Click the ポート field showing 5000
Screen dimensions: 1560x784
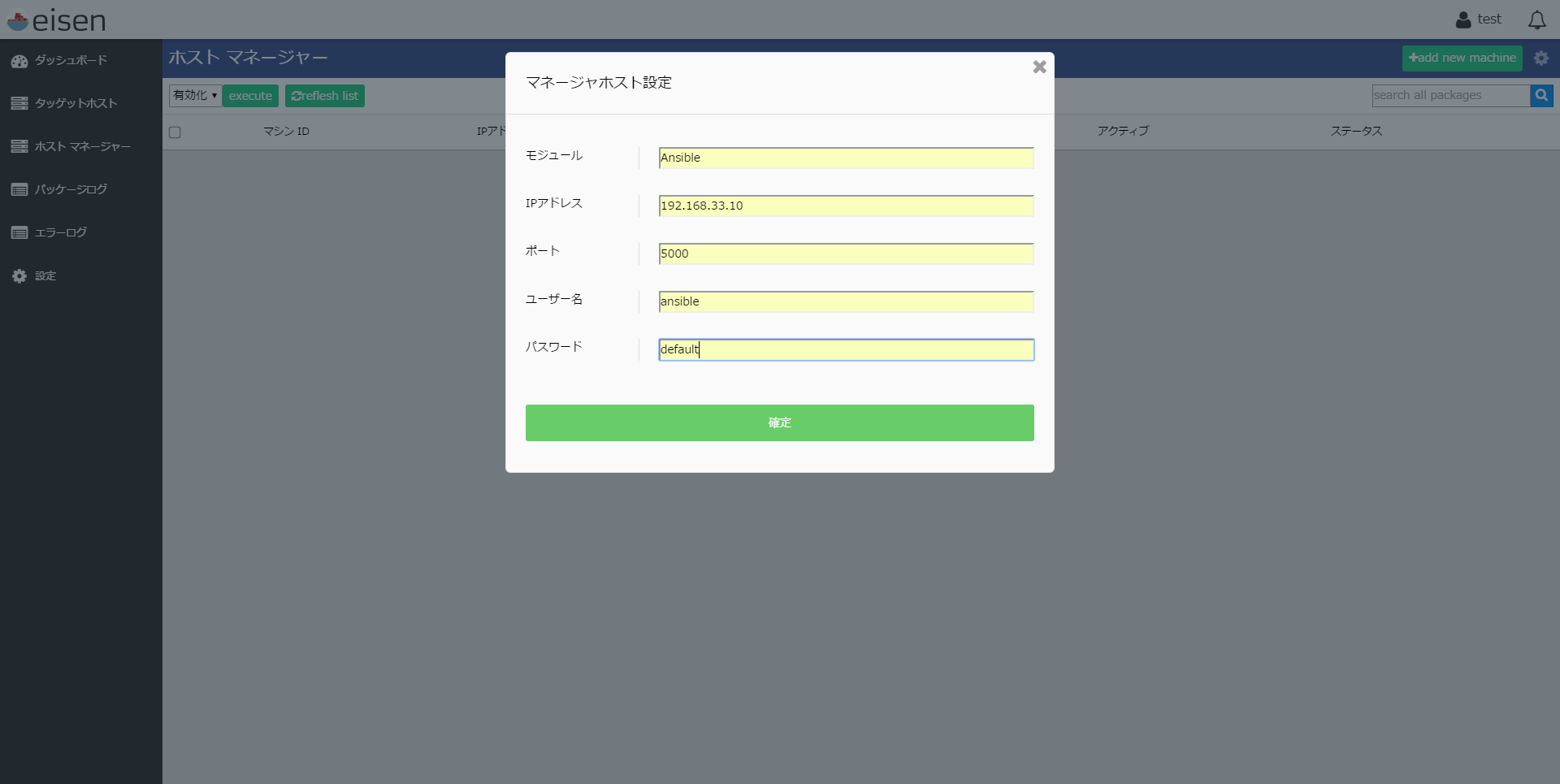846,253
